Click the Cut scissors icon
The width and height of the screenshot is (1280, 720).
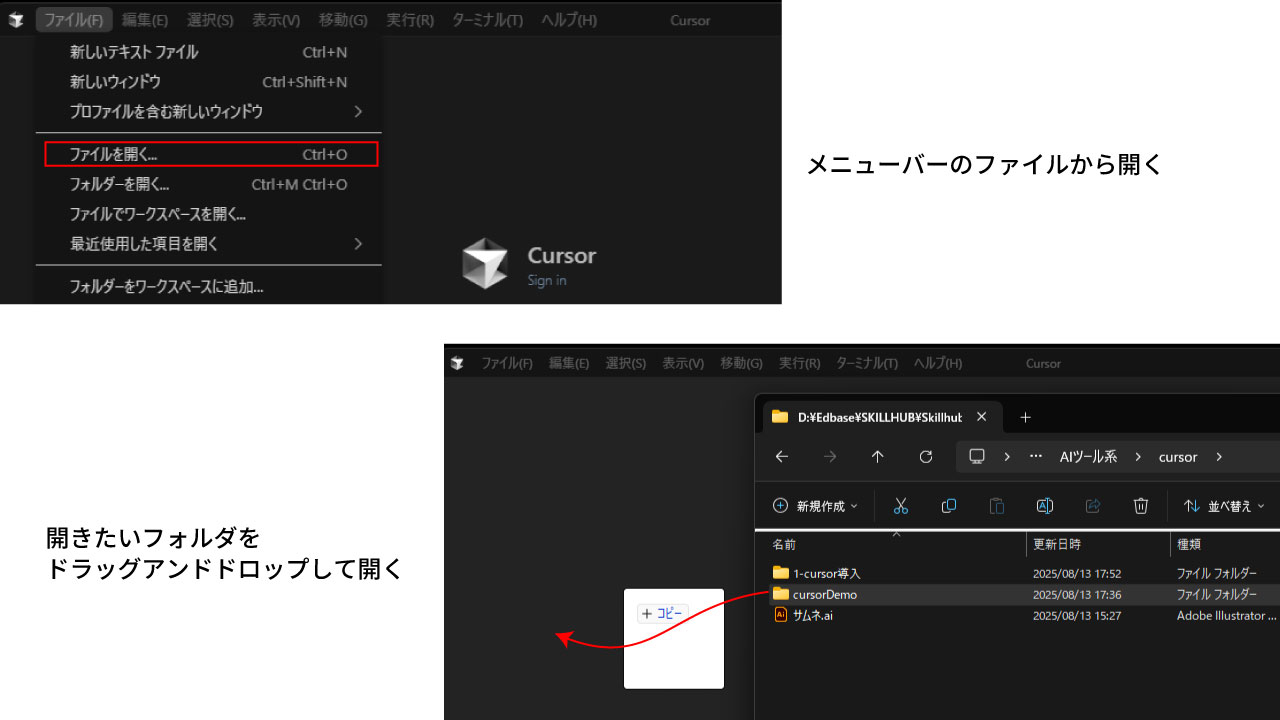tap(901, 506)
